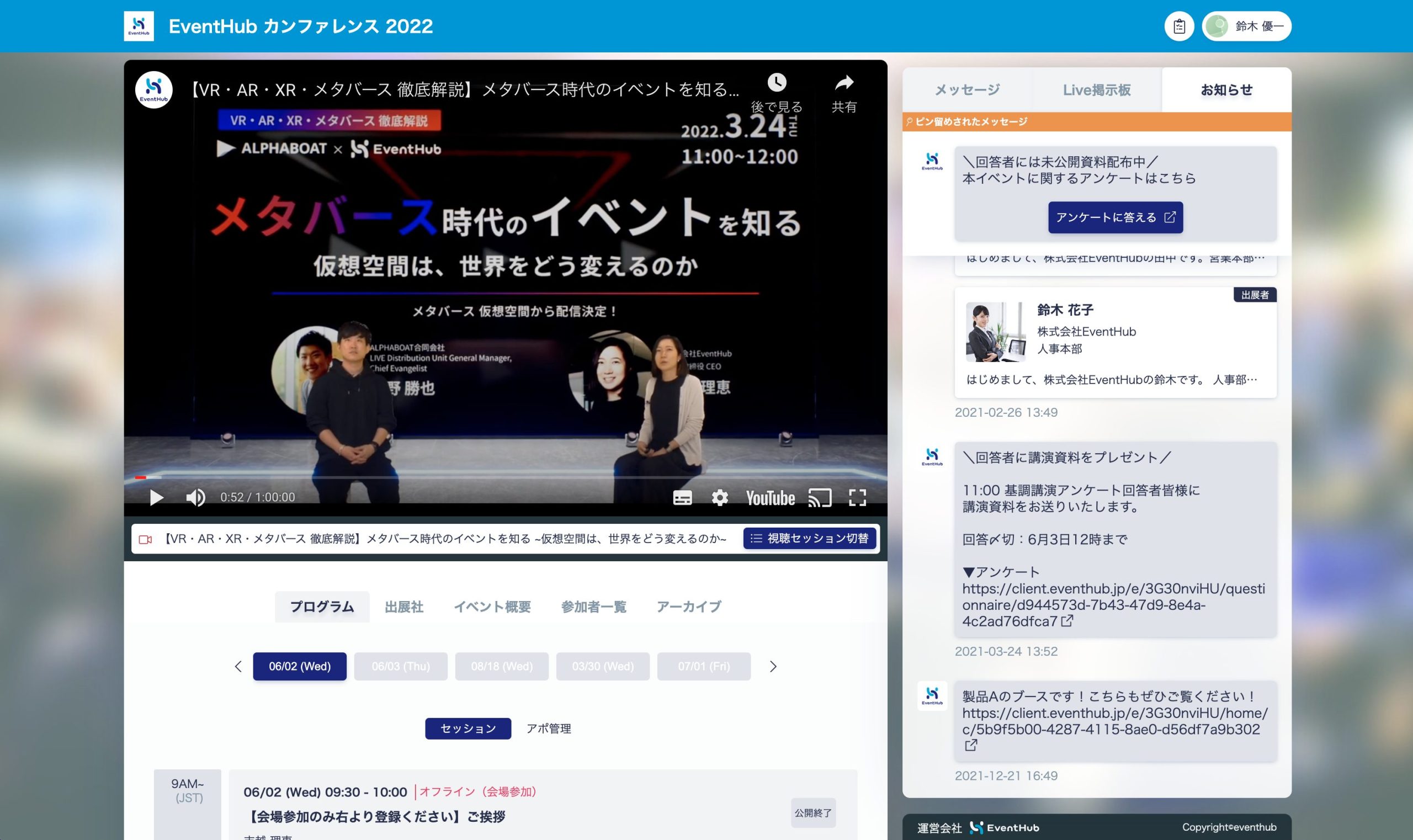Click external link icon after booth URL
Viewport: 1413px width, 840px height.
(x=970, y=745)
